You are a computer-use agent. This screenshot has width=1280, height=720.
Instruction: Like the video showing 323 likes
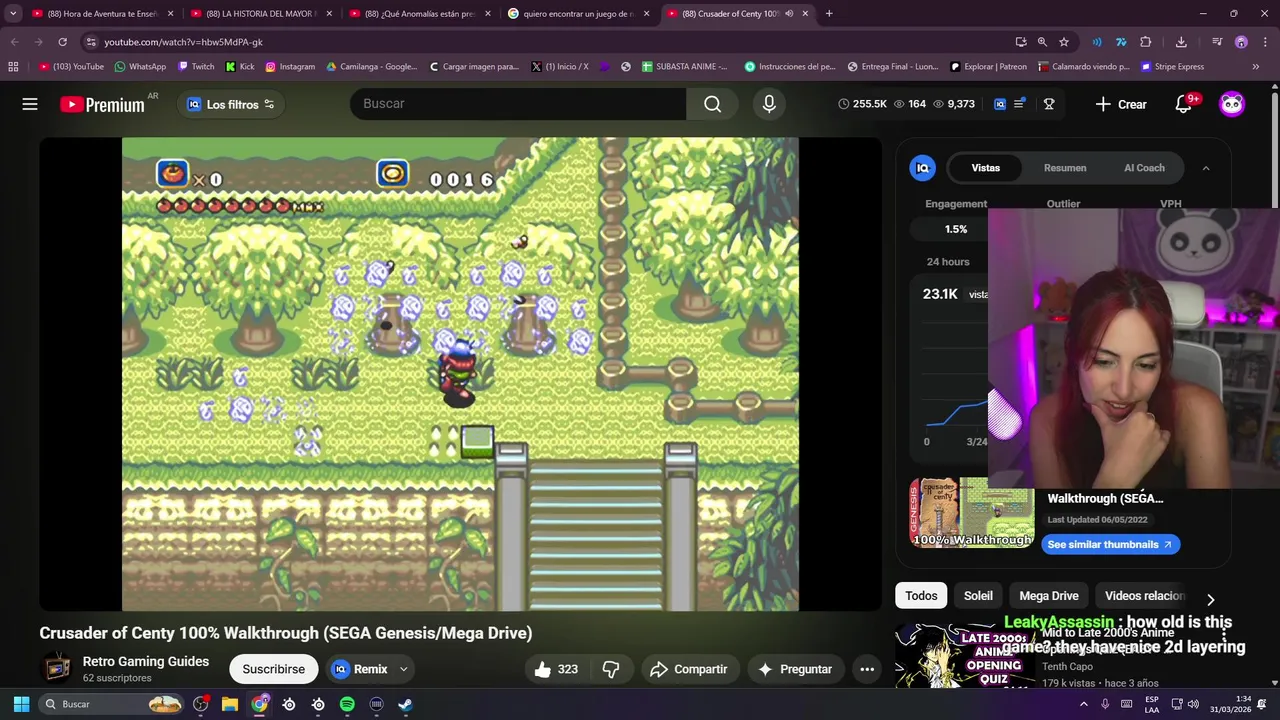(x=557, y=669)
